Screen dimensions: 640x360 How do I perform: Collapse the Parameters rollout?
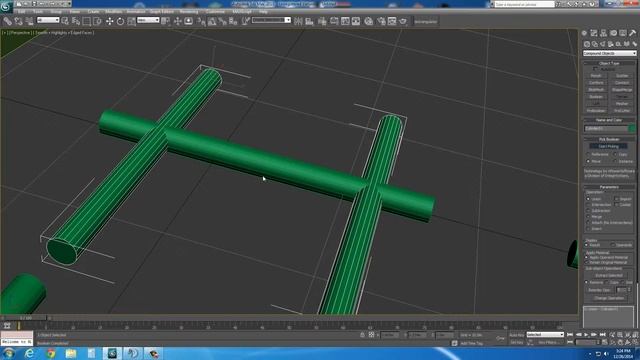coord(609,187)
